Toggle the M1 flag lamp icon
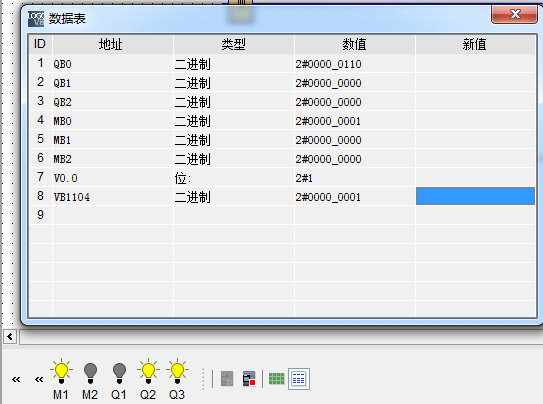 pyautogui.click(x=61, y=371)
